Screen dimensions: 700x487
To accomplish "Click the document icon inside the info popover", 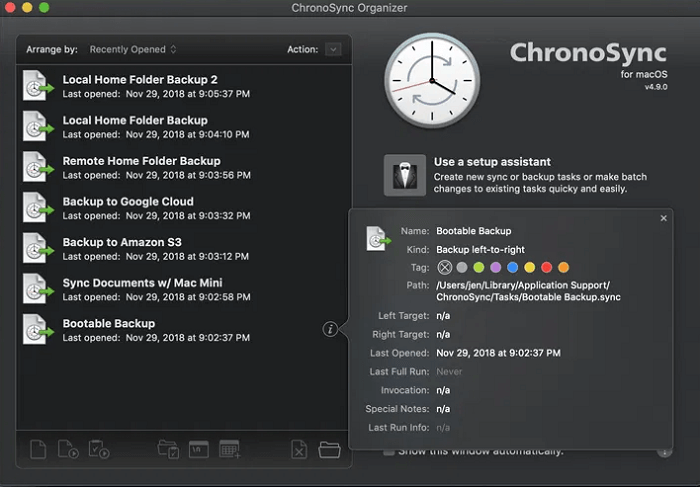I will click(x=378, y=238).
